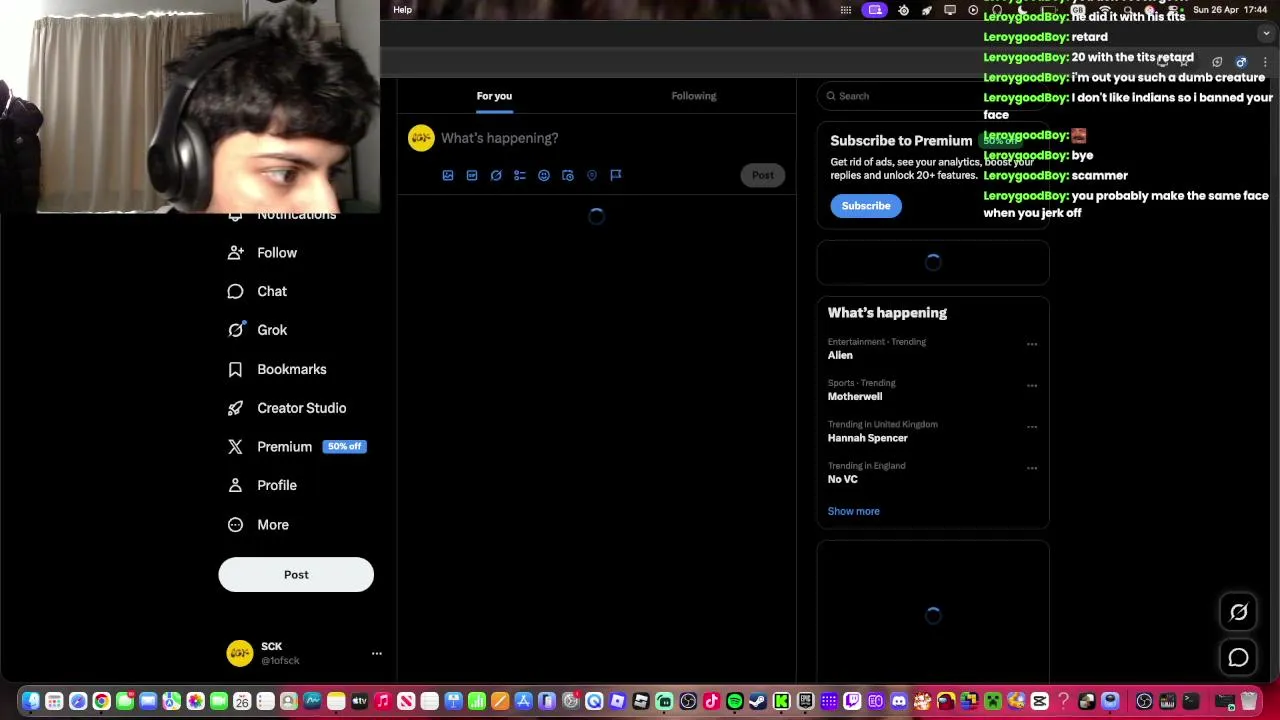
Task: Expand the More menu in the sidebar
Action: [x=258, y=524]
